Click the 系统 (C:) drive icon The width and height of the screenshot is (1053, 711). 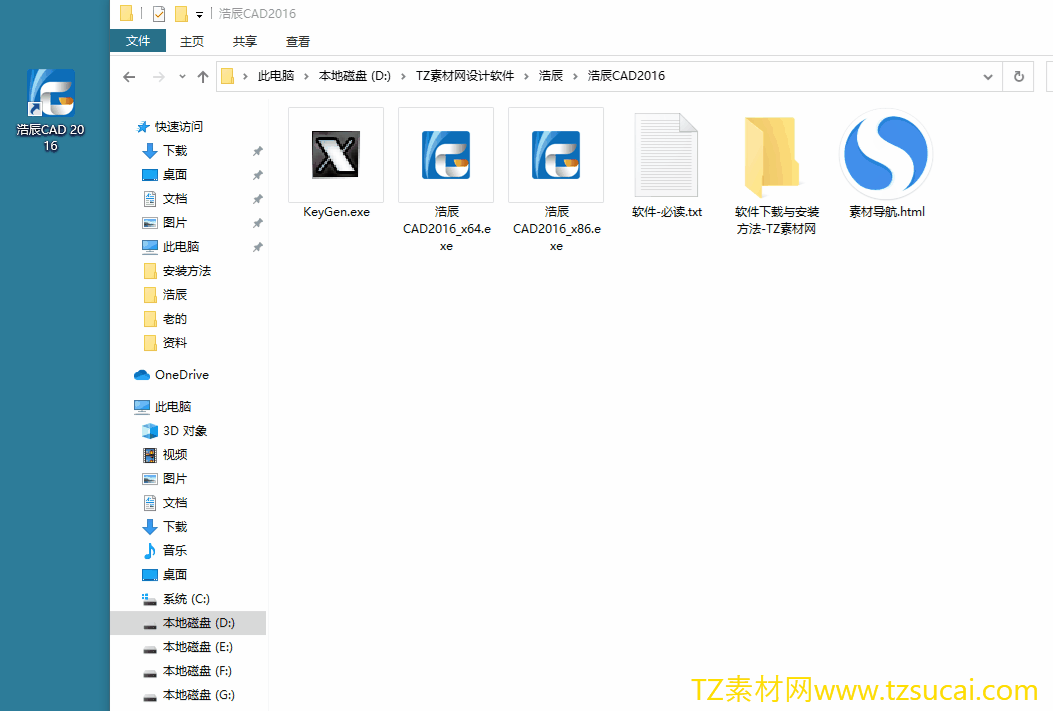[149, 599]
